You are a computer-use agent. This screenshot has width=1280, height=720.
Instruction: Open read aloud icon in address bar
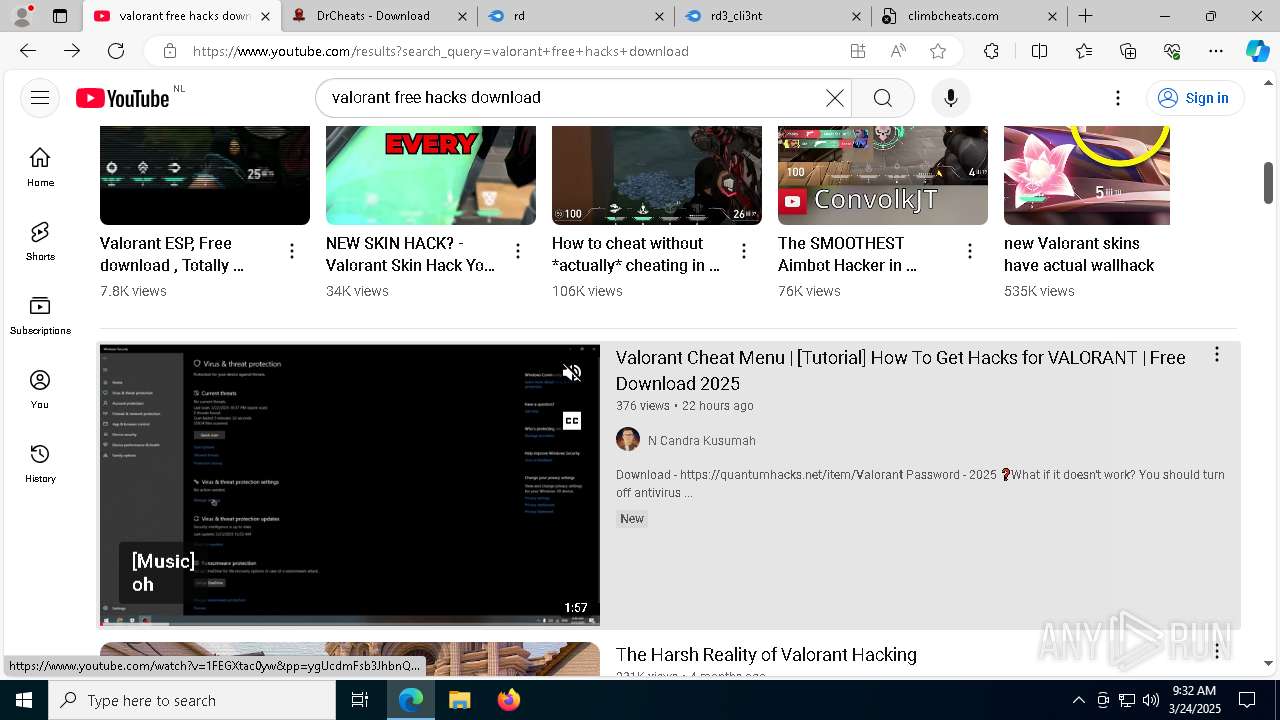898,51
